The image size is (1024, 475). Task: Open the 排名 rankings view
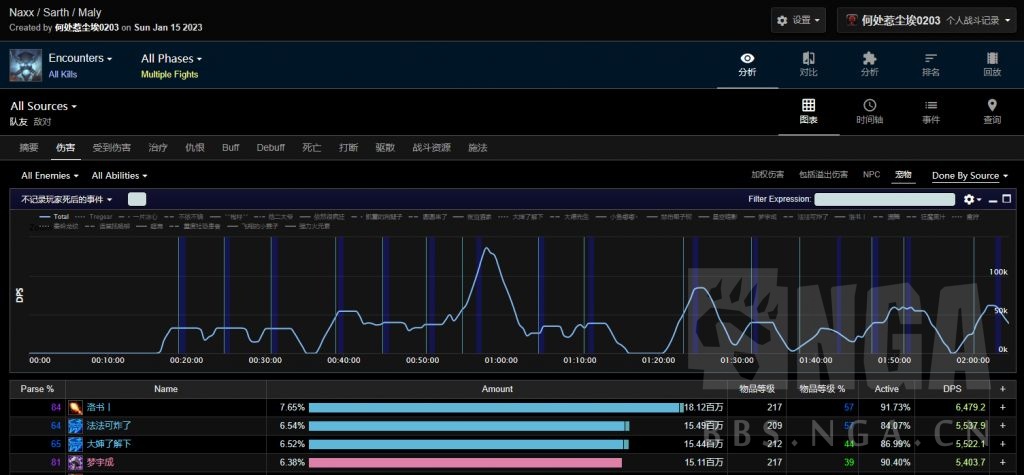(x=930, y=64)
